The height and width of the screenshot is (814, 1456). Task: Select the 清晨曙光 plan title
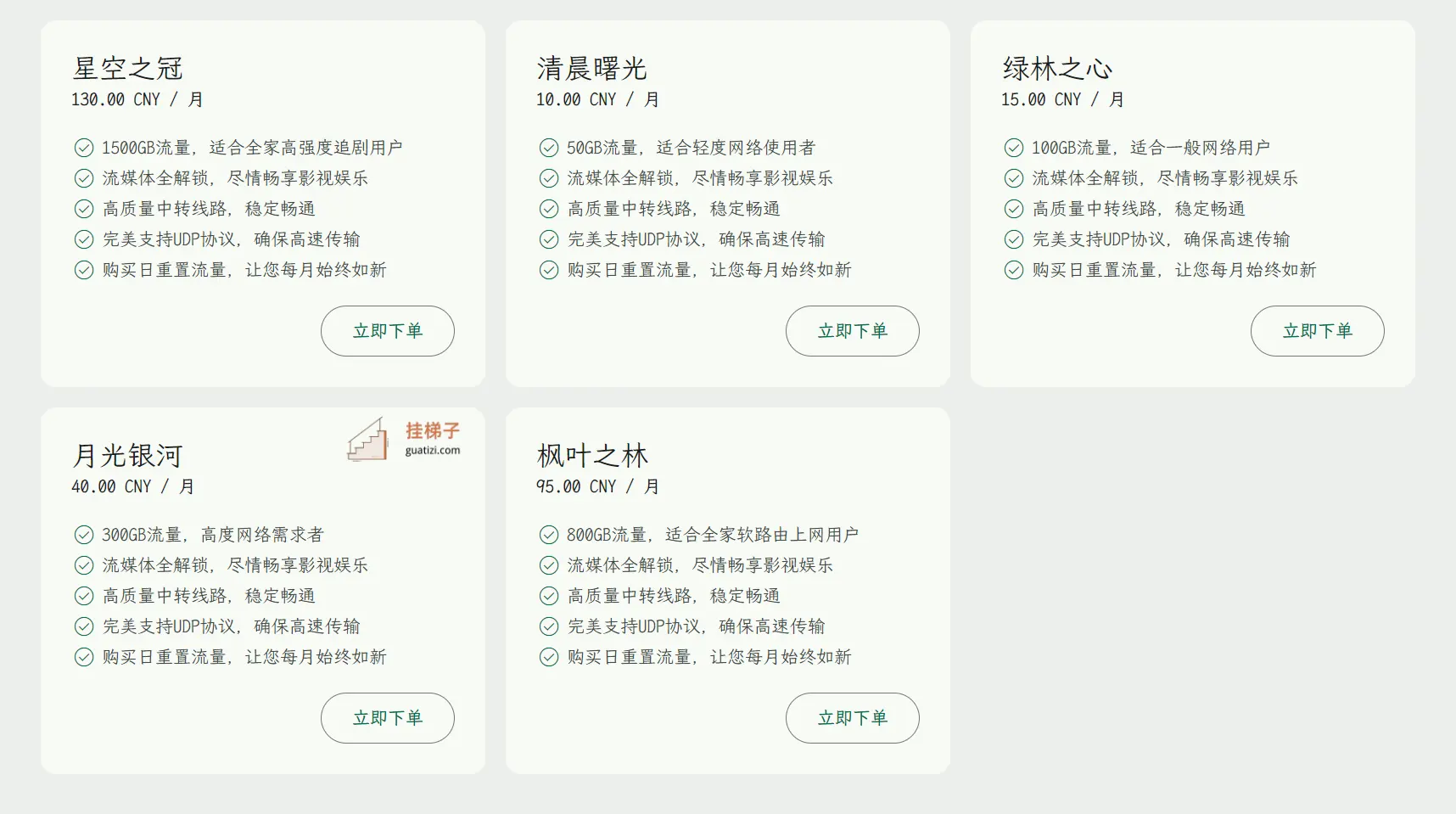[x=592, y=68]
